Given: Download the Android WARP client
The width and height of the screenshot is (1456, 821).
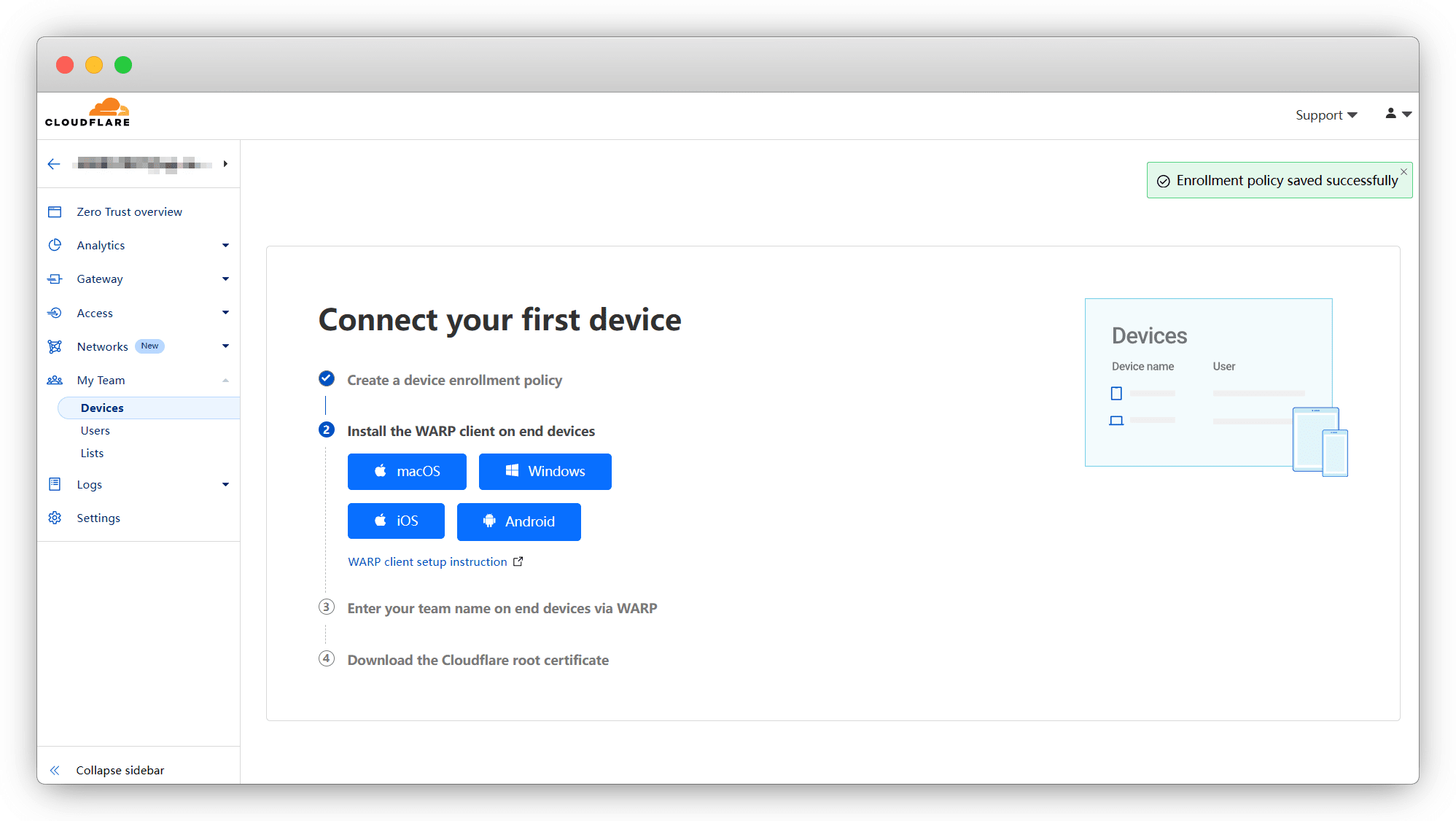Looking at the screenshot, I should [x=519, y=521].
